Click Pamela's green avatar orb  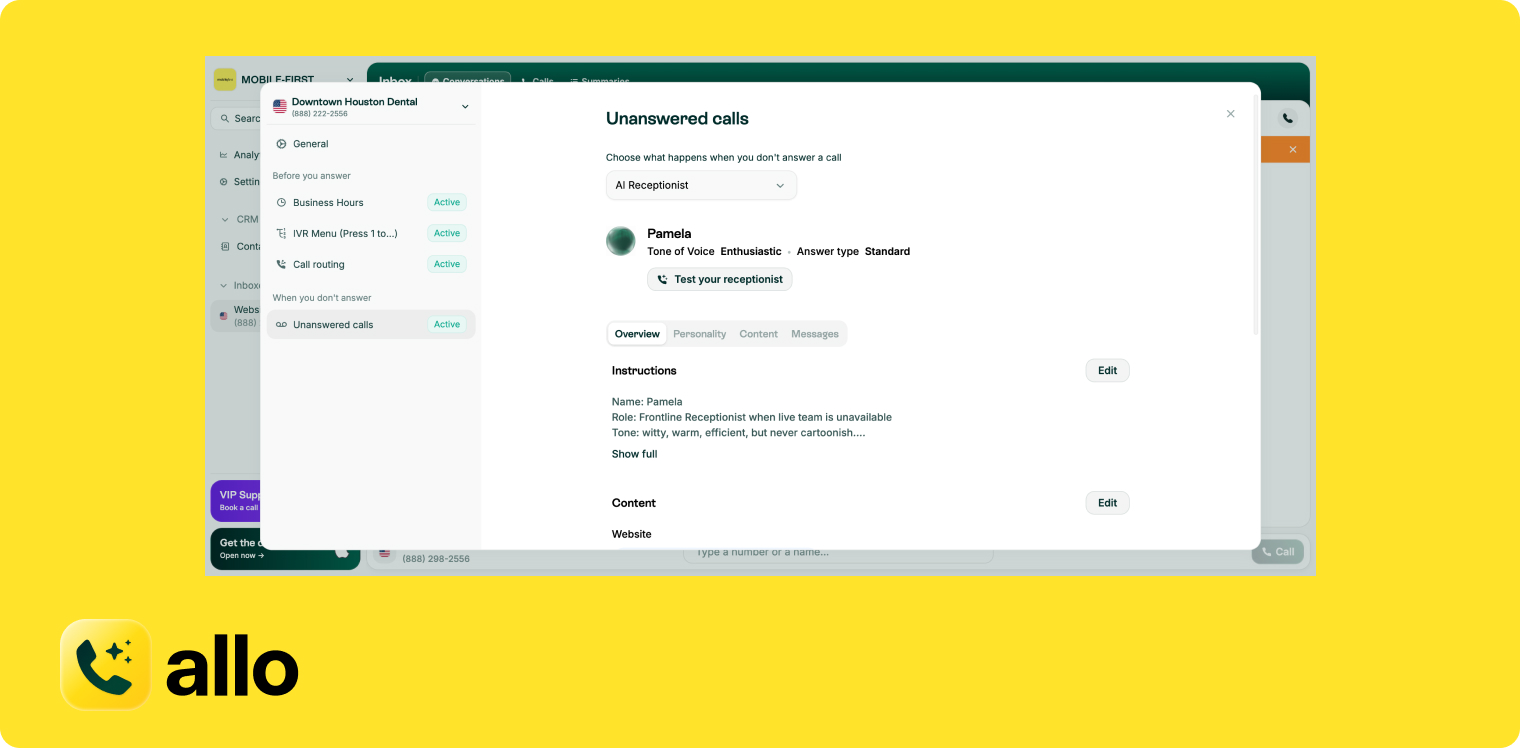tap(621, 241)
